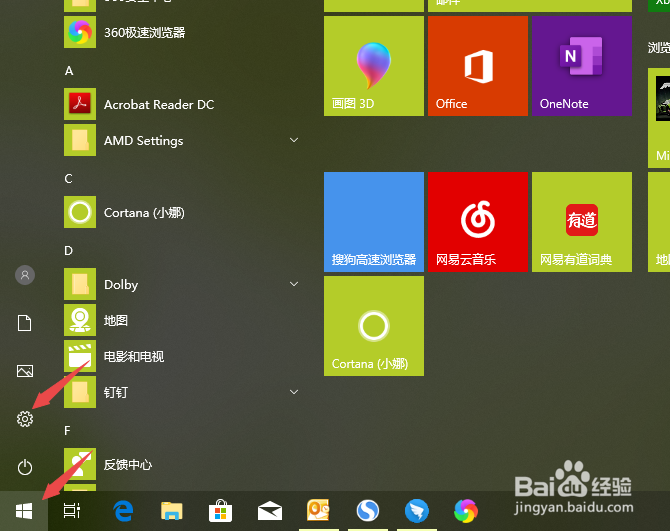Viewport: 670px width, 531px height.
Task: Expand the AMD Settings folder chevron
Action: click(294, 140)
